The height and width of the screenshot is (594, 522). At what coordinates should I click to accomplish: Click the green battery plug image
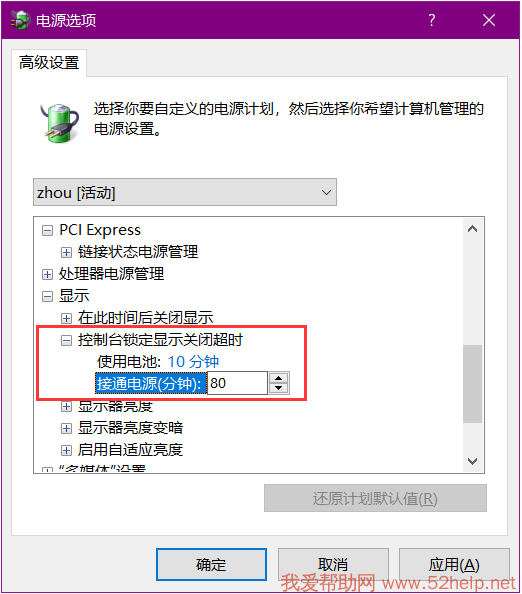click(60, 123)
